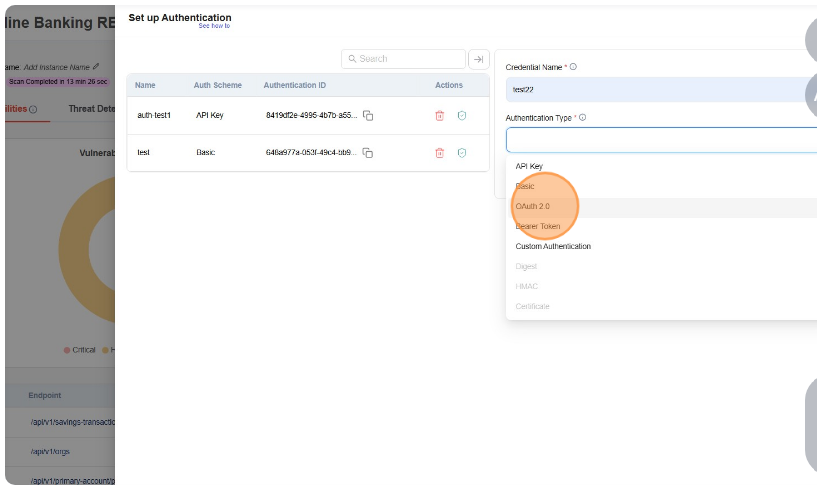Click shield verify icon for test row
The image size is (817, 500).
click(462, 153)
